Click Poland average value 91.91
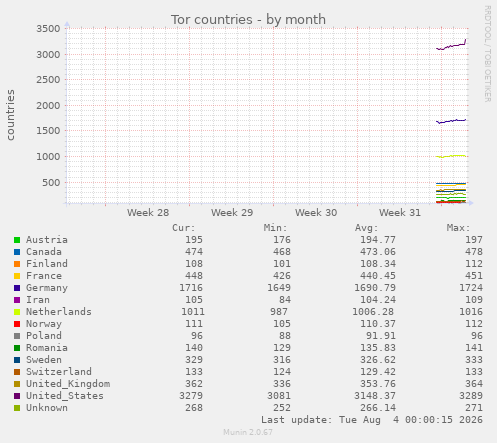The height and width of the screenshot is (443, 497). pos(381,336)
